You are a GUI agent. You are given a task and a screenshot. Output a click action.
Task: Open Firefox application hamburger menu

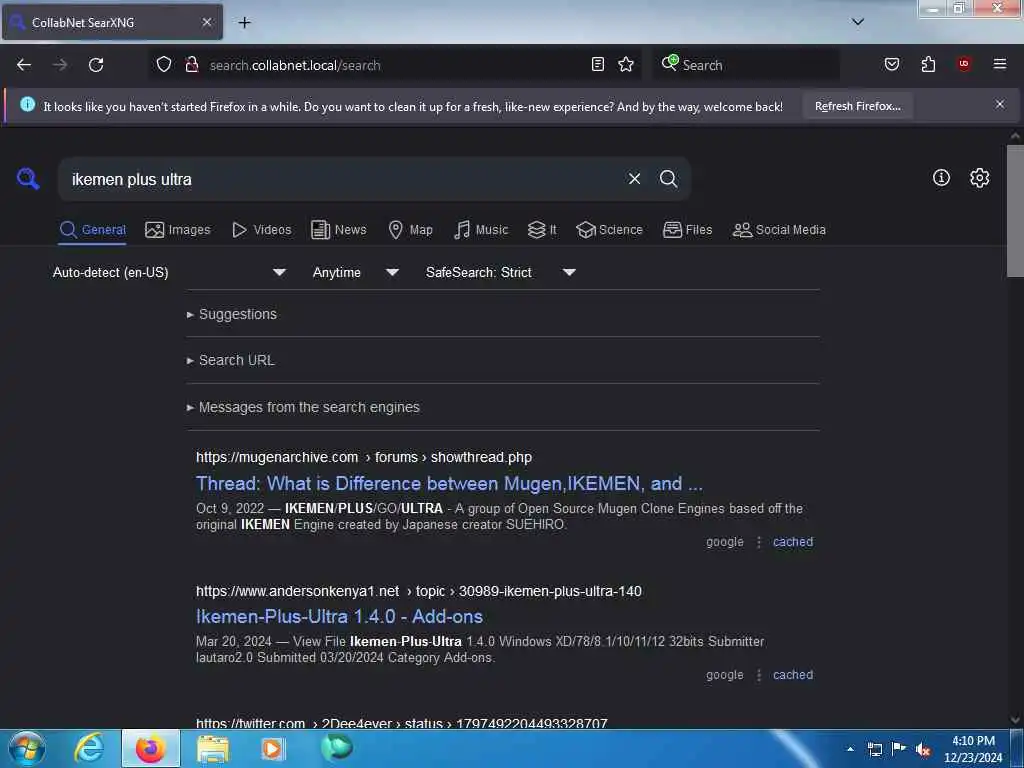click(999, 64)
